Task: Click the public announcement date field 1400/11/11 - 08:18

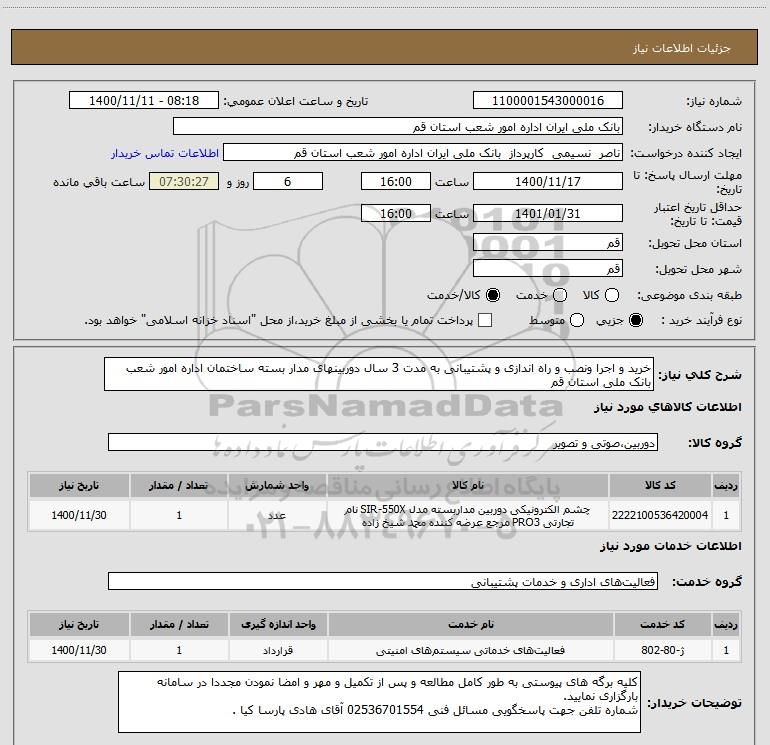Action: 144,101
